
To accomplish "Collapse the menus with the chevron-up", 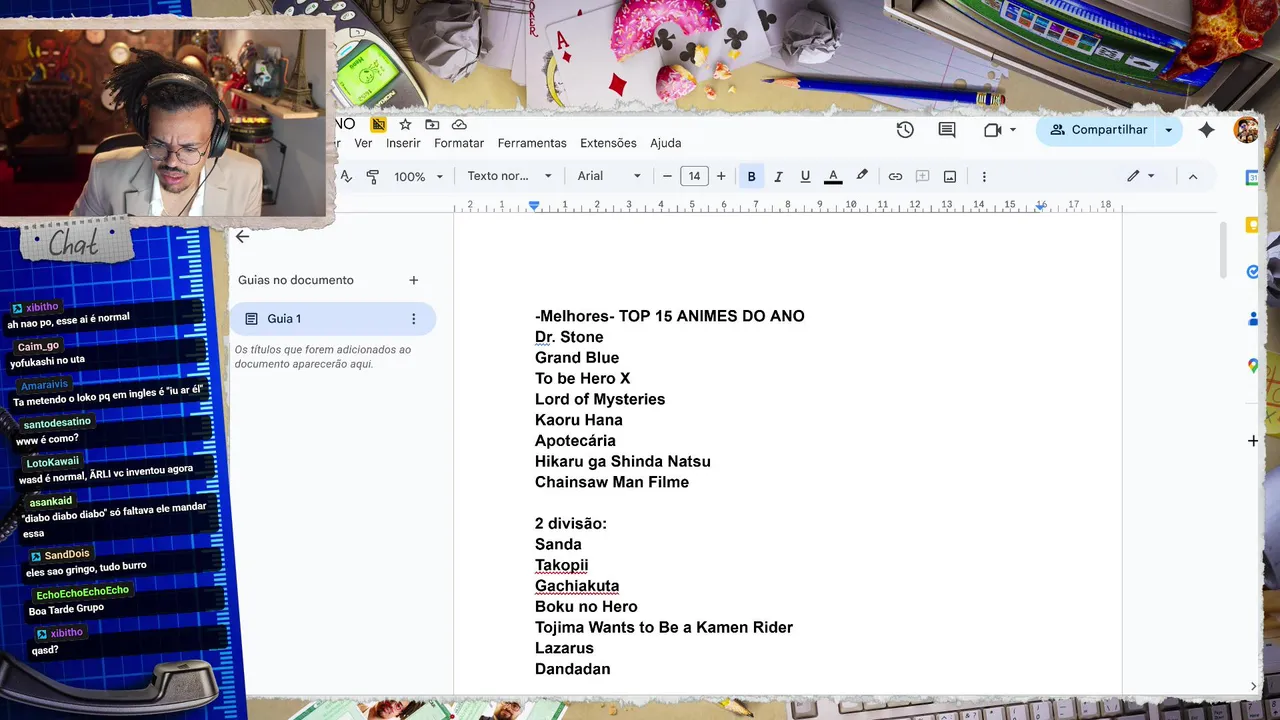I will pyautogui.click(x=1192, y=176).
